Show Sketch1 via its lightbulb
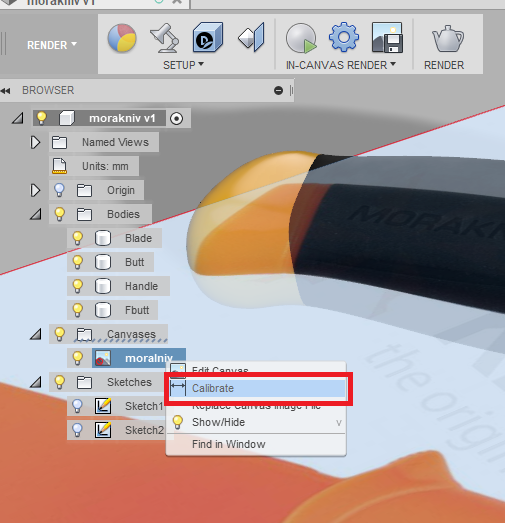The height and width of the screenshot is (523, 505). (77, 406)
